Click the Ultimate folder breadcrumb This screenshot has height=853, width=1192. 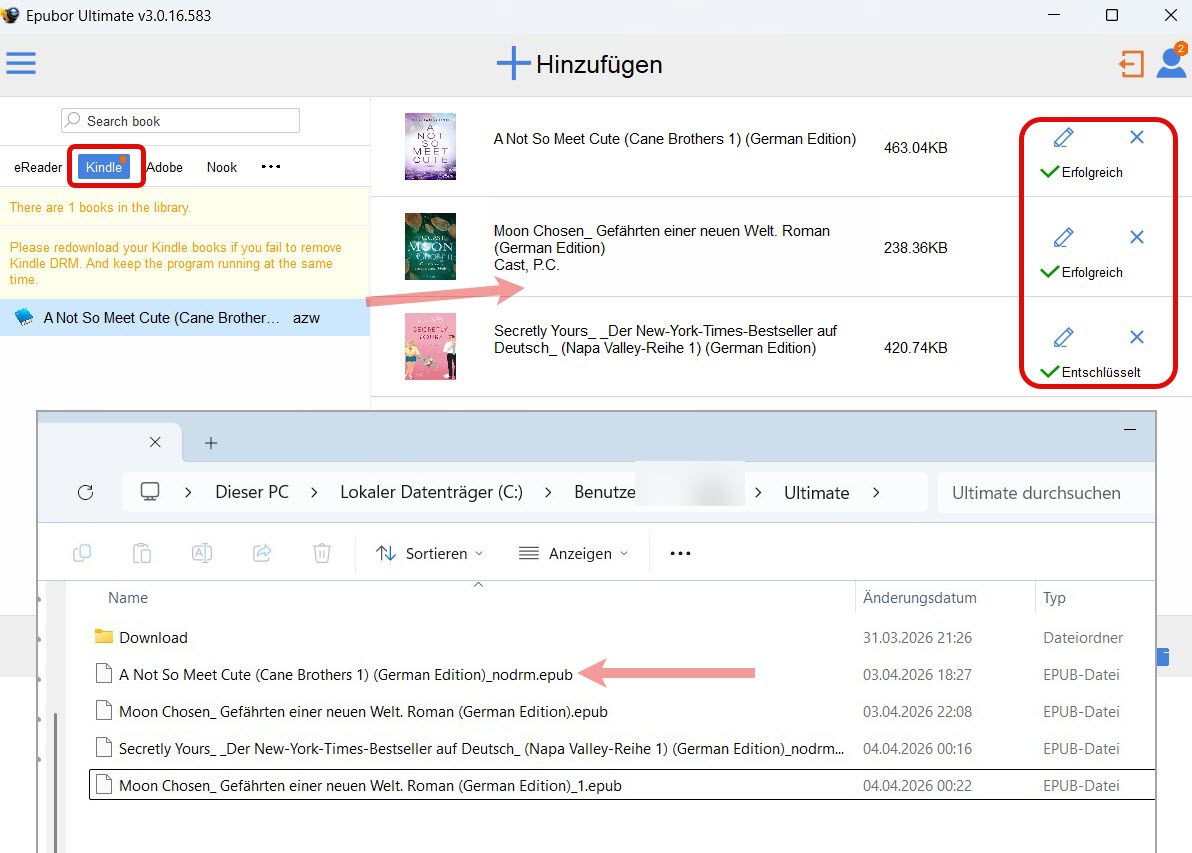tap(816, 493)
